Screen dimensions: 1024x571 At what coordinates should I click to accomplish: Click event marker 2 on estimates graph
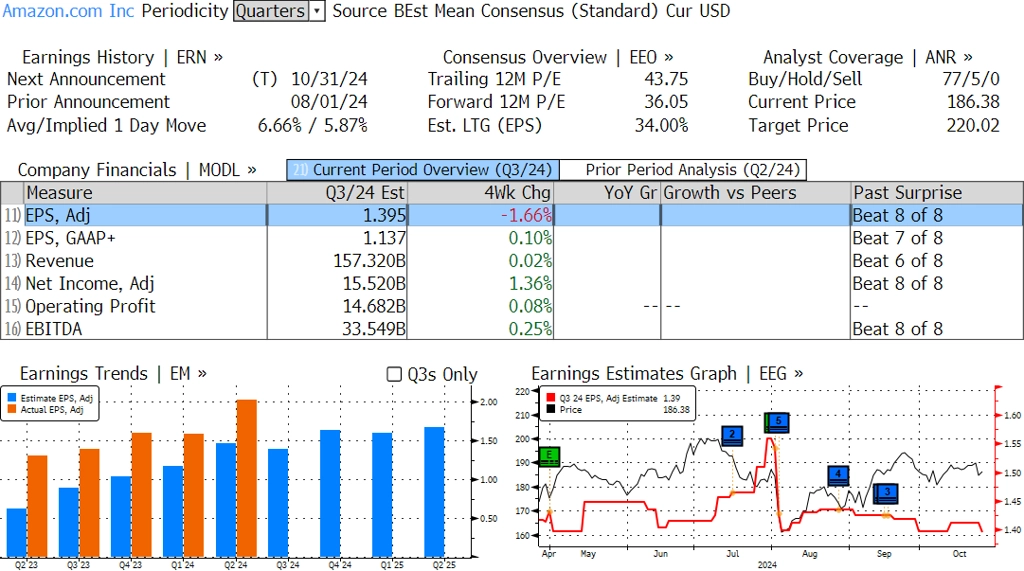(732, 435)
